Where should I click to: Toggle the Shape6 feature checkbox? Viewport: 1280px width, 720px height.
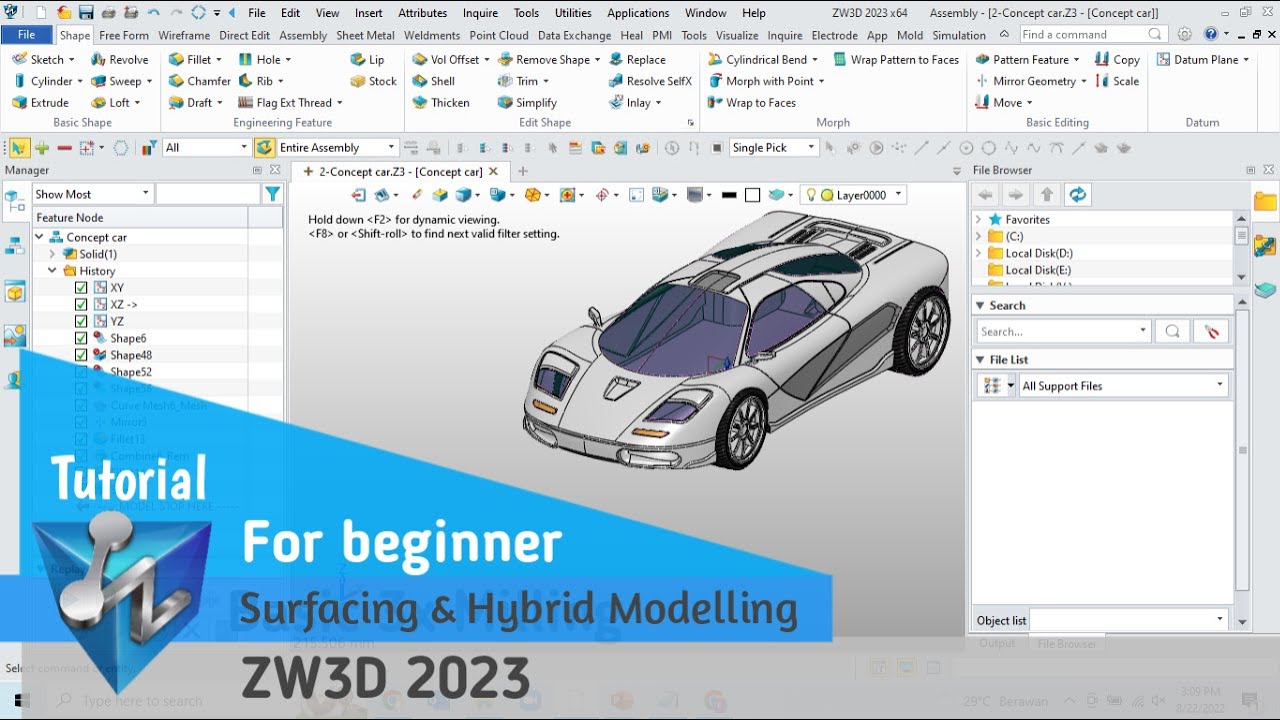pyautogui.click(x=81, y=339)
